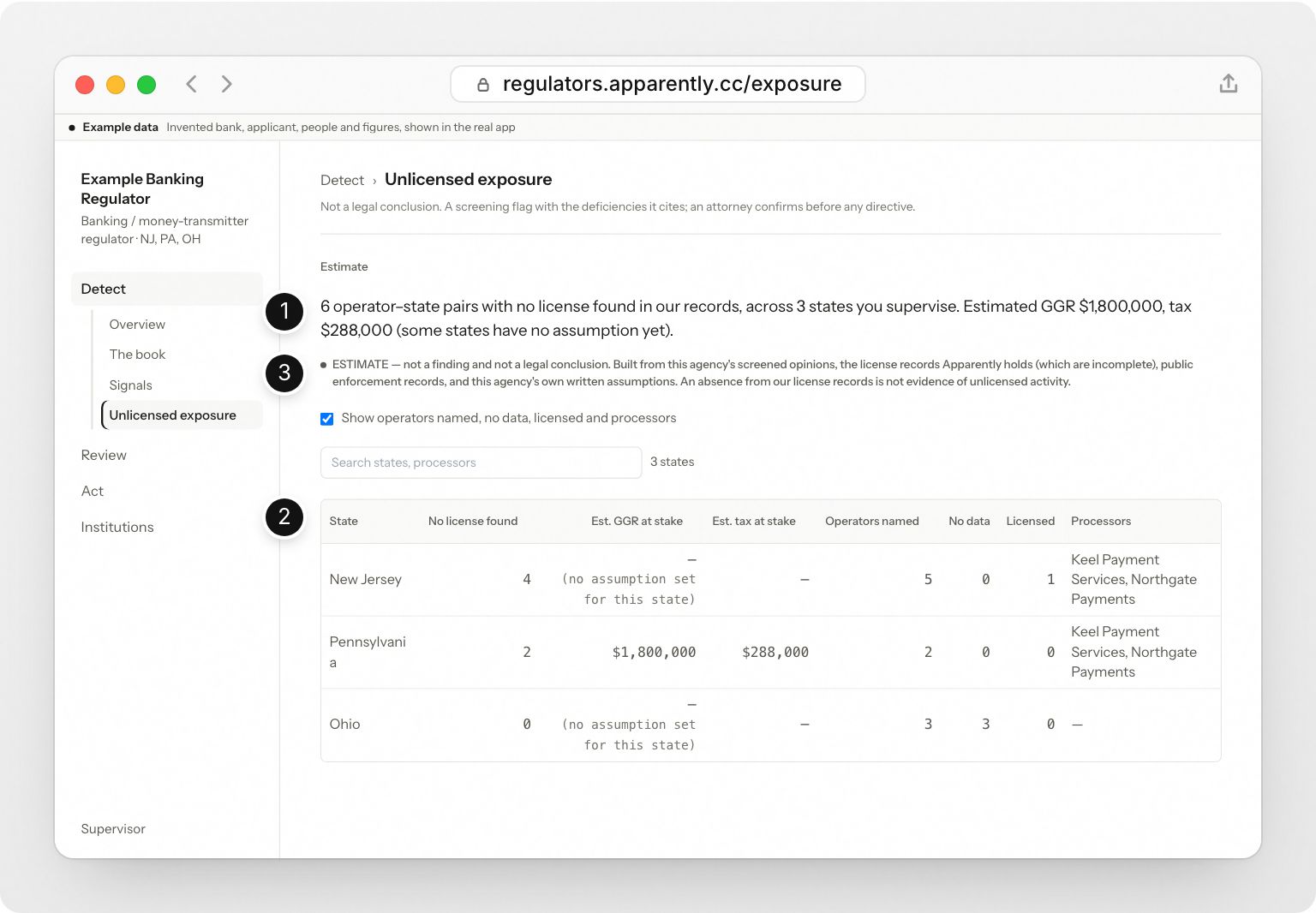Click the browser back arrow

tap(192, 84)
